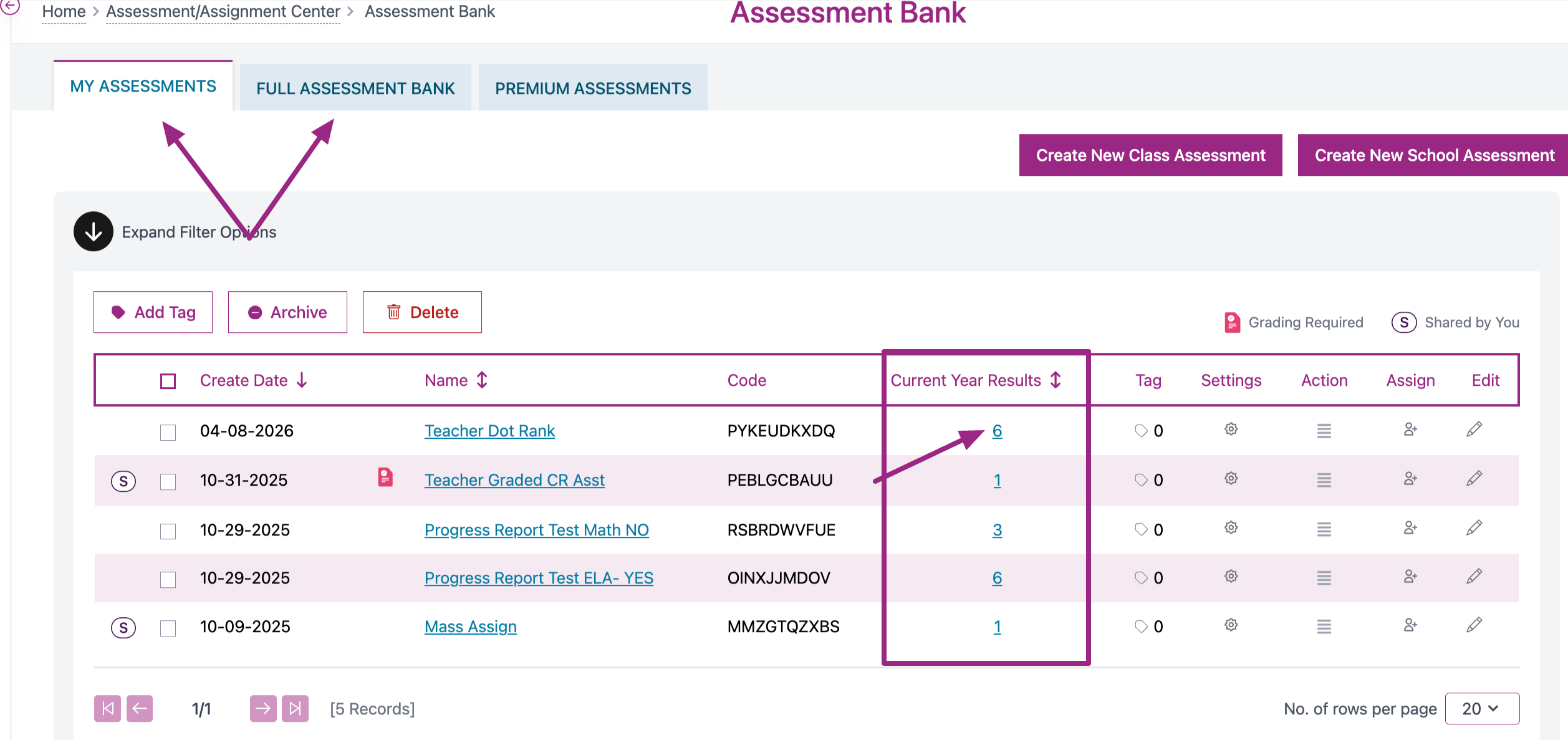This screenshot has height=740, width=1568.
Task: Click the grading required icon beside Teacher Graded CR Asst
Action: 385,478
